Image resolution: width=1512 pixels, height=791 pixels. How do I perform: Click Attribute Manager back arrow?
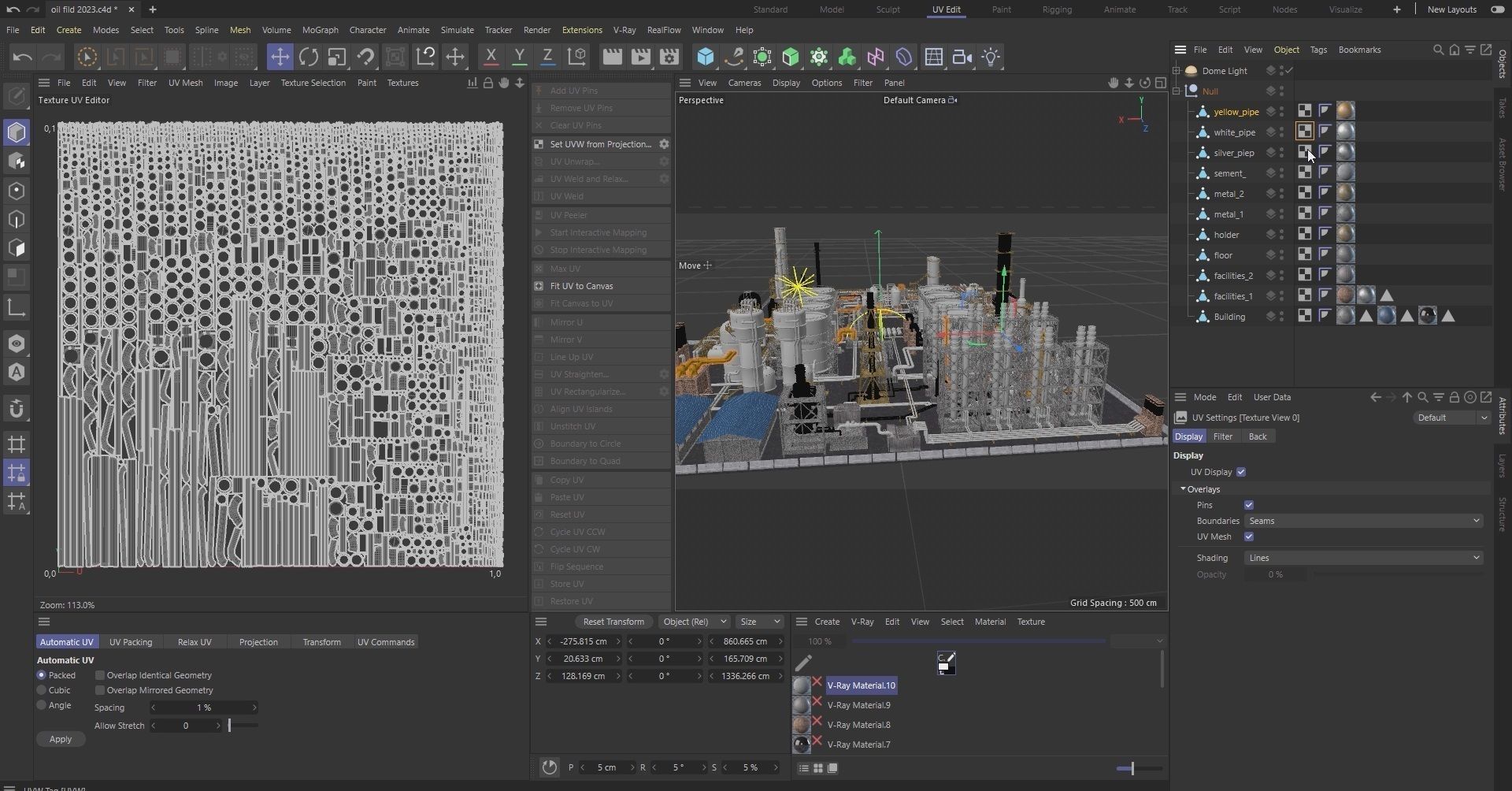tap(1376, 397)
